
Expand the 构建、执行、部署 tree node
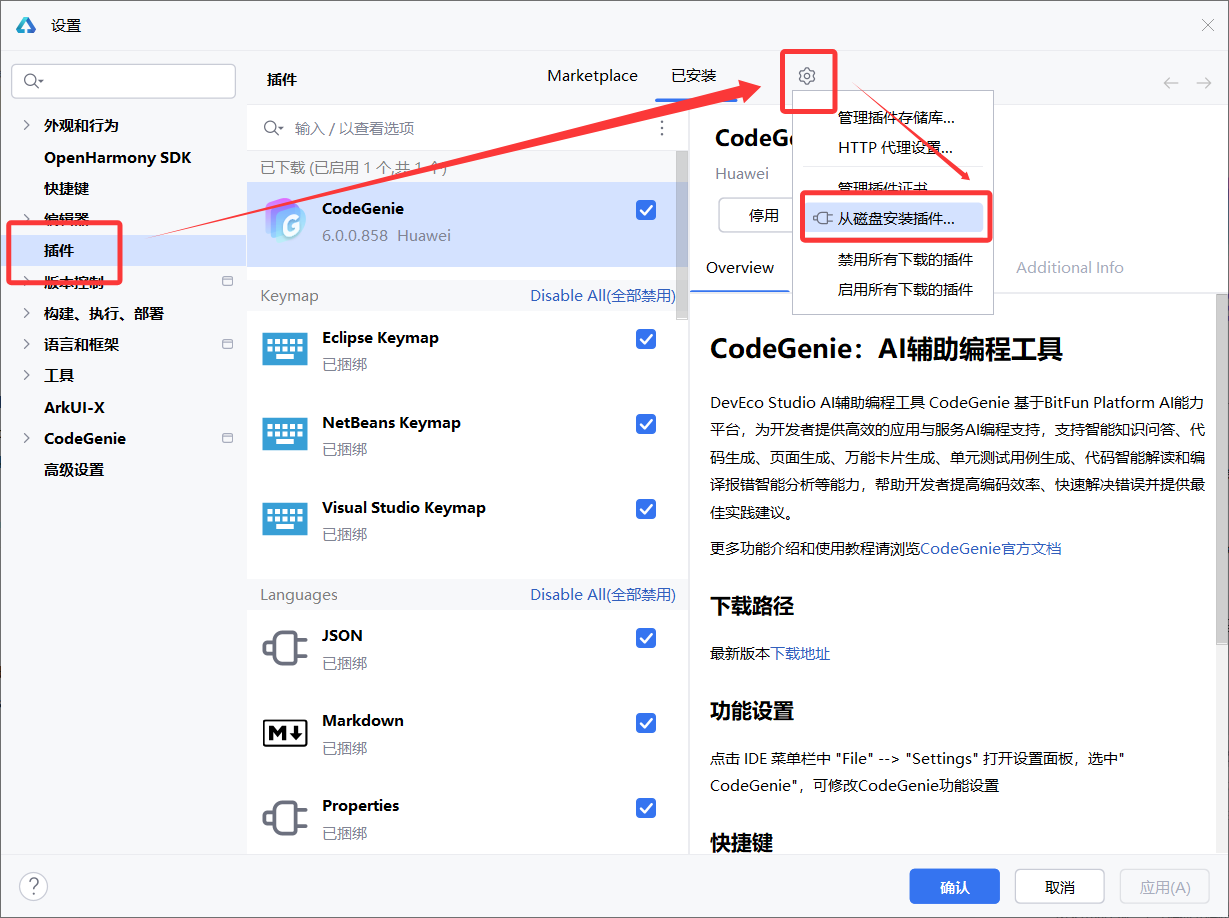click(x=26, y=313)
